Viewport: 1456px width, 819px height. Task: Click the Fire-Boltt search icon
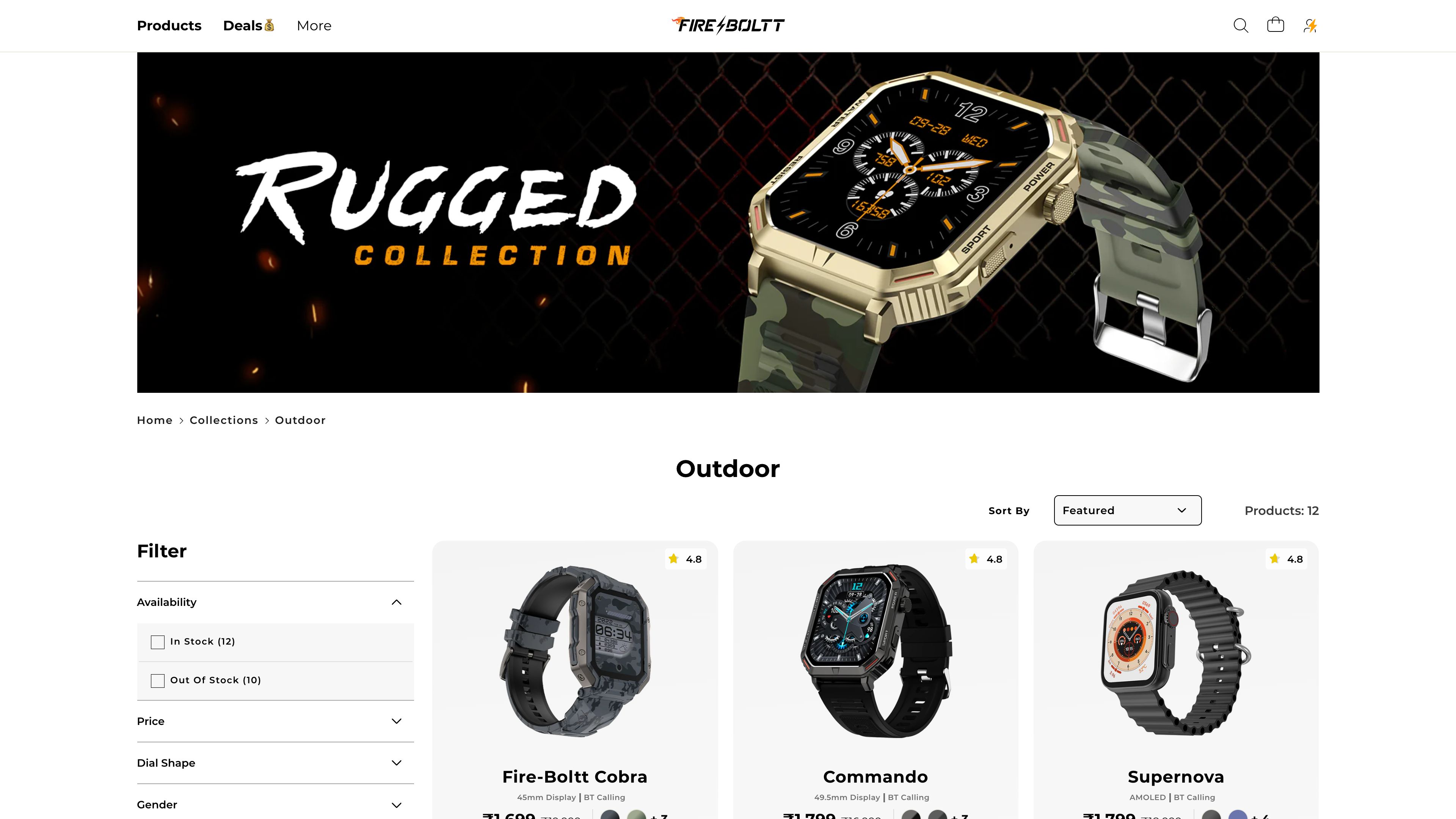[1241, 25]
